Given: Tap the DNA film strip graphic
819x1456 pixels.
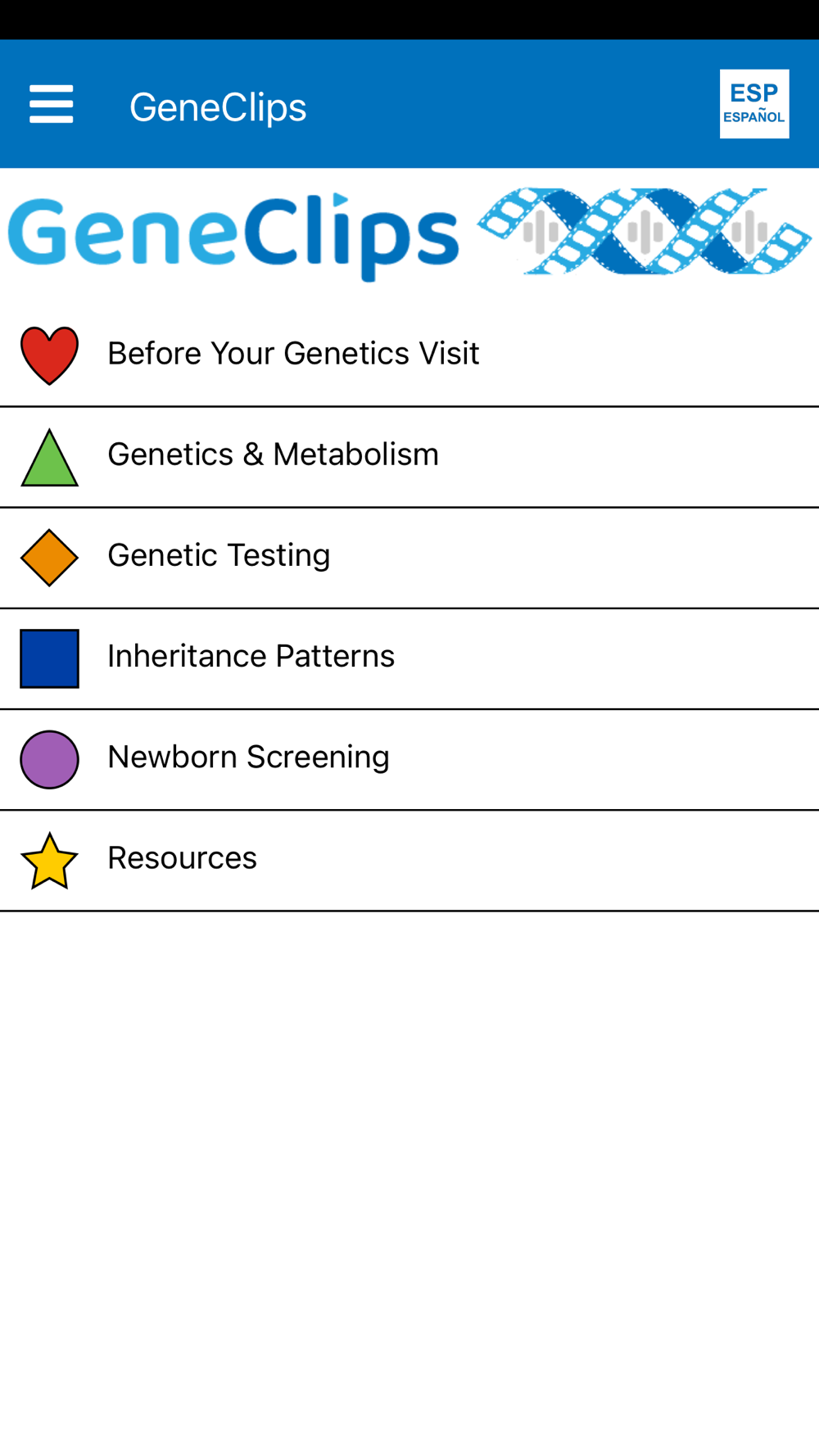Looking at the screenshot, I should click(645, 231).
